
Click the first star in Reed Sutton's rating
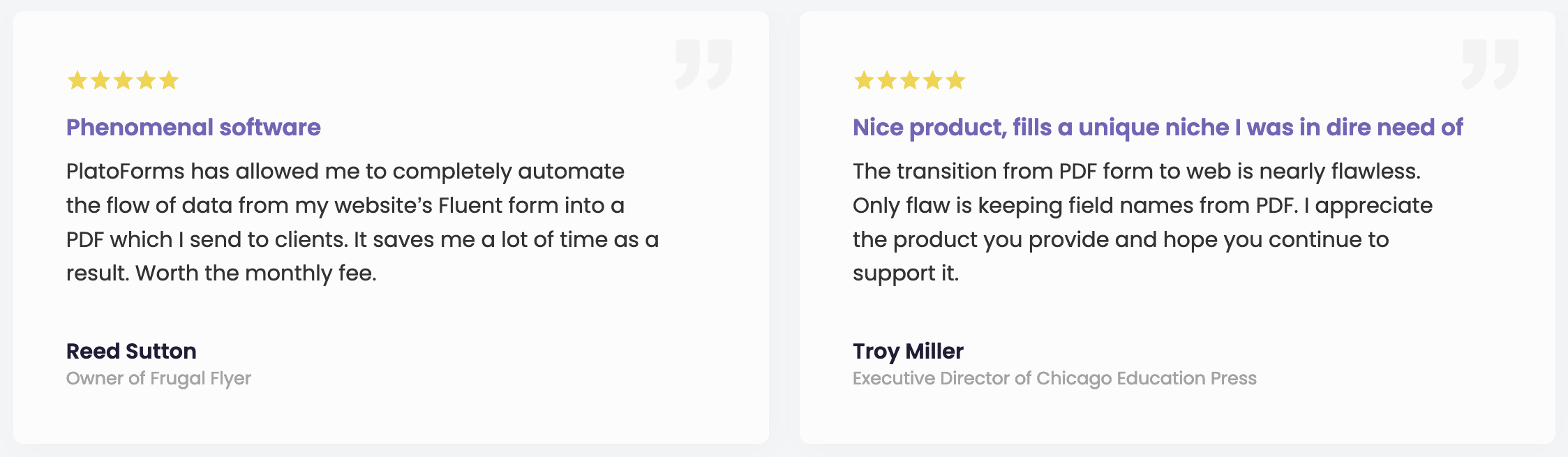[77, 81]
